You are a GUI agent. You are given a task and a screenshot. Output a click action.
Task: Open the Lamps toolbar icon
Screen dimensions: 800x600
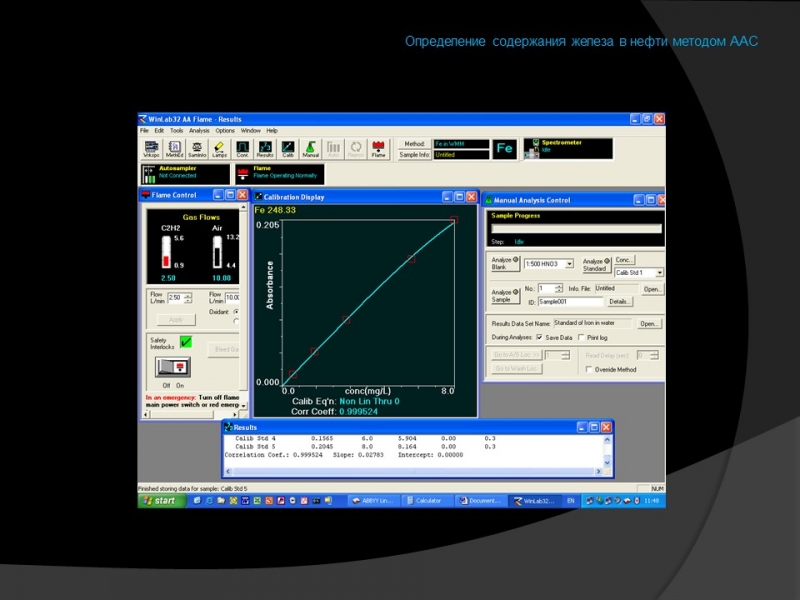click(x=219, y=149)
